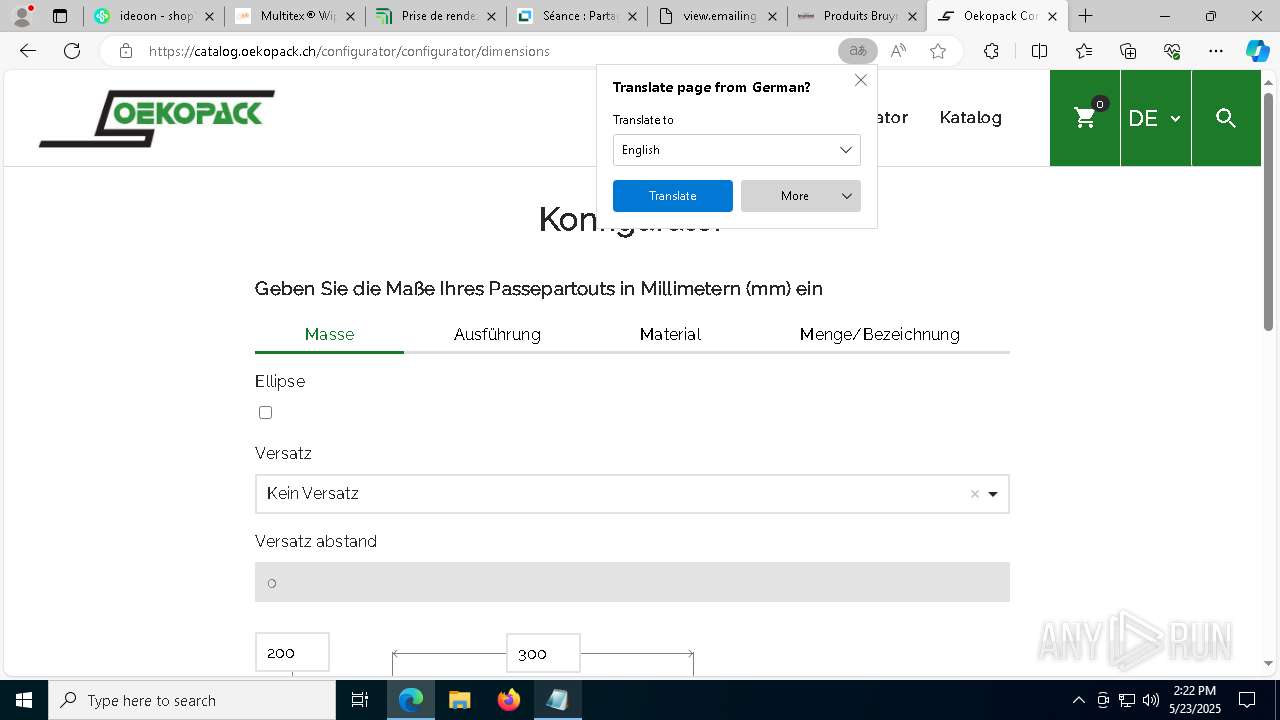The image size is (1280, 720).
Task: Click the taskbar clock showing 2:22 PM
Action: tap(1195, 700)
